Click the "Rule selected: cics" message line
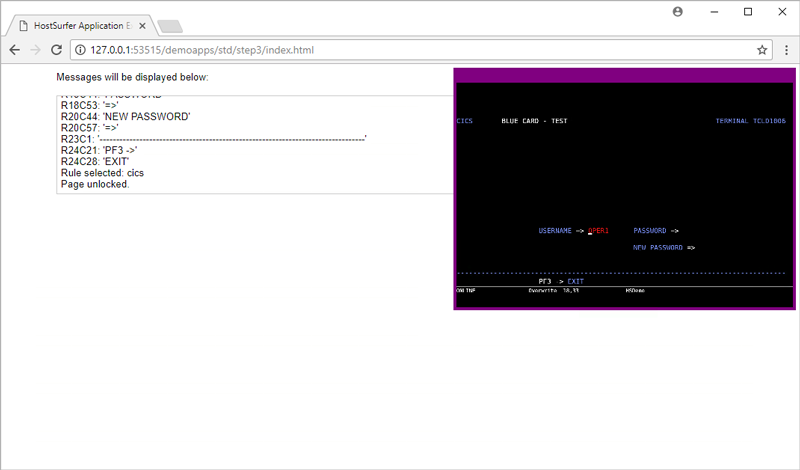 (102, 173)
